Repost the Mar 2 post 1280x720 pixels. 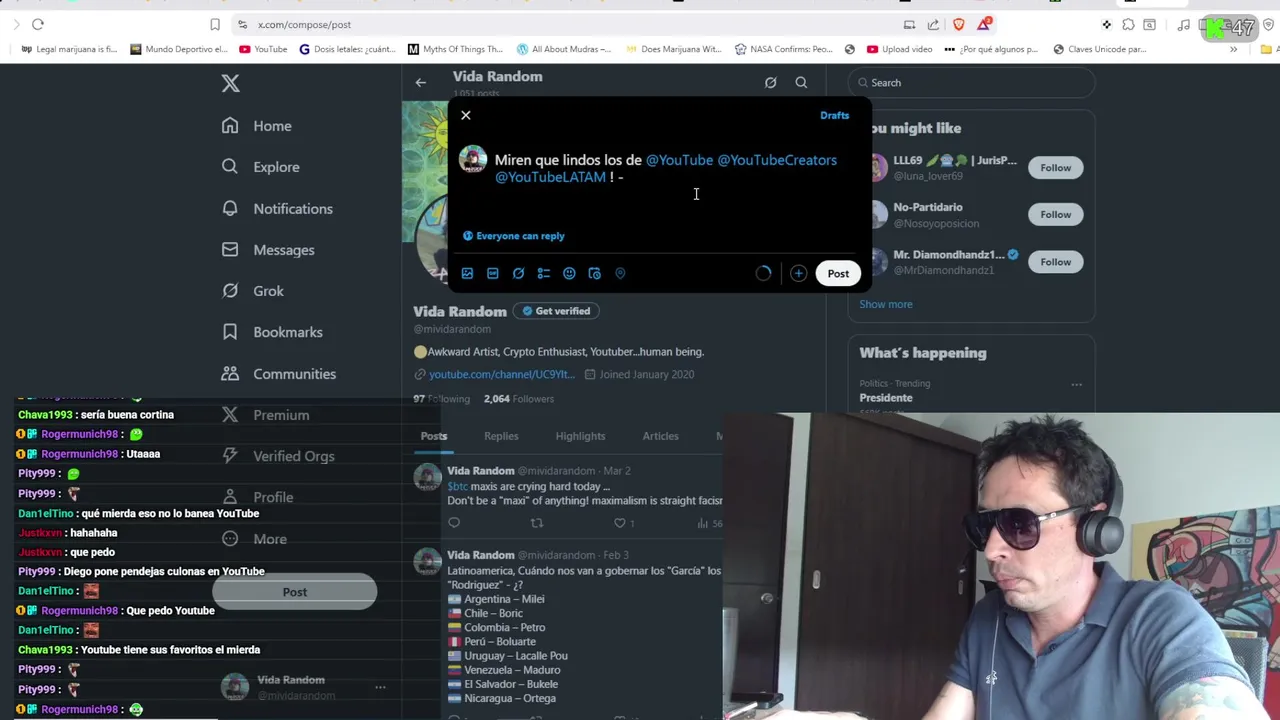point(537,523)
